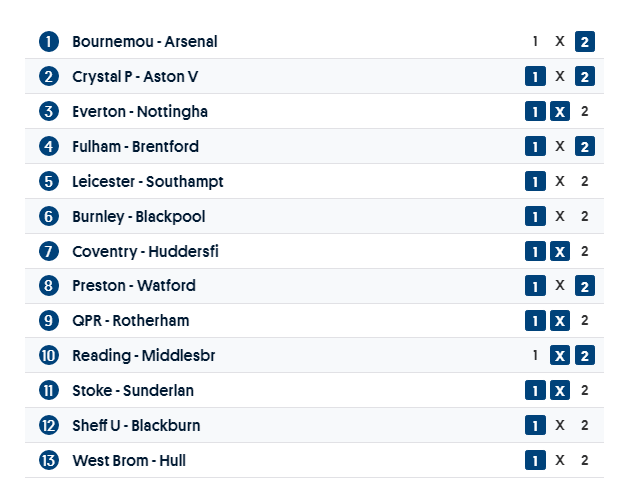Select draw 'X' for Preston - Watford
623x482 pixels.
(x=560, y=286)
